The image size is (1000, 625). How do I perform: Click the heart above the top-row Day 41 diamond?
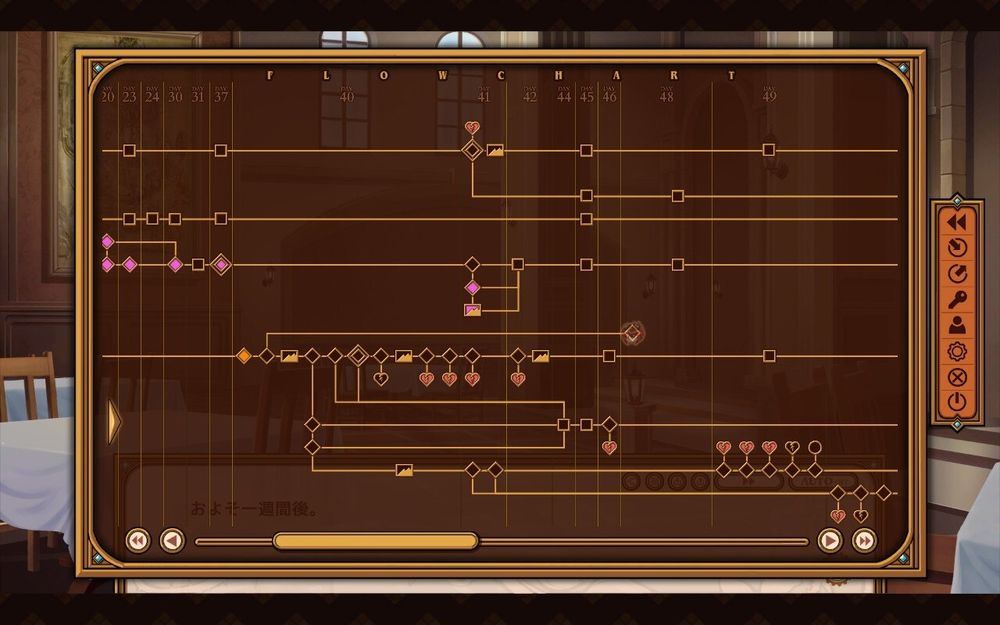(x=472, y=128)
